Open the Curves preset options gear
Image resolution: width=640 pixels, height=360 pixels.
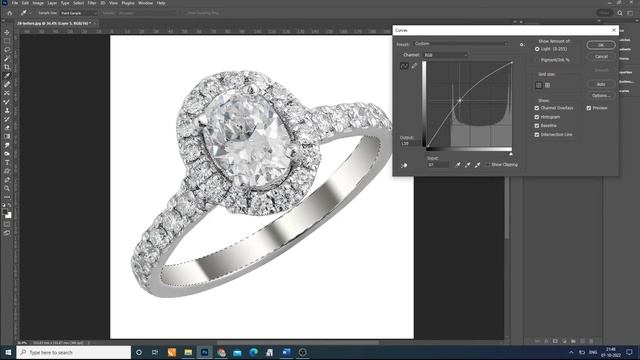522,44
